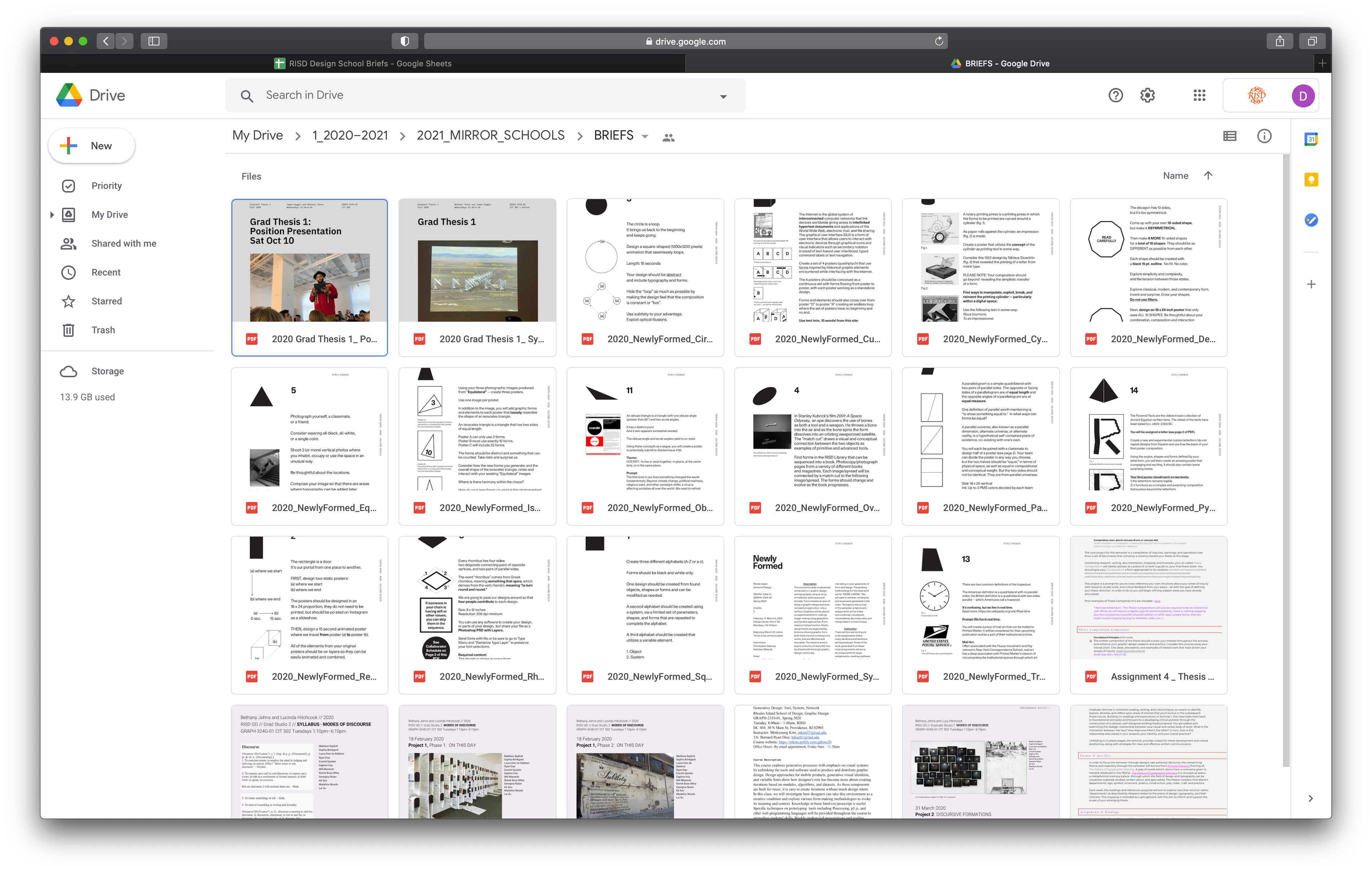Open the Drive support help icon

point(1115,95)
